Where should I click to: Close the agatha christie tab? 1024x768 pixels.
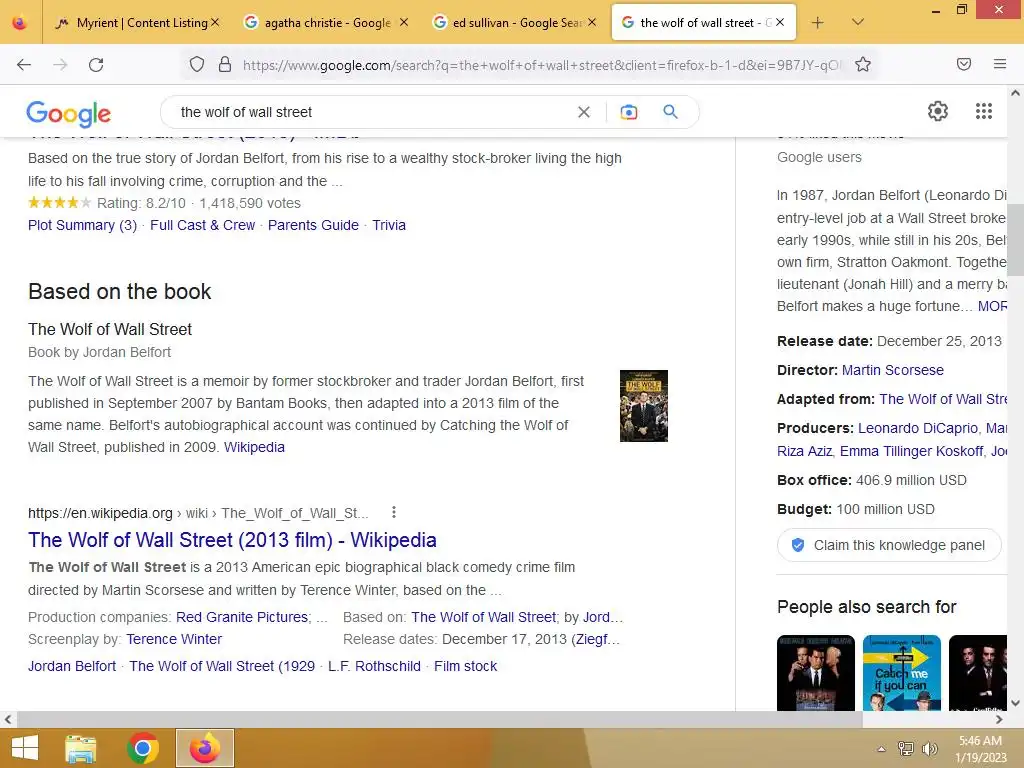404,22
